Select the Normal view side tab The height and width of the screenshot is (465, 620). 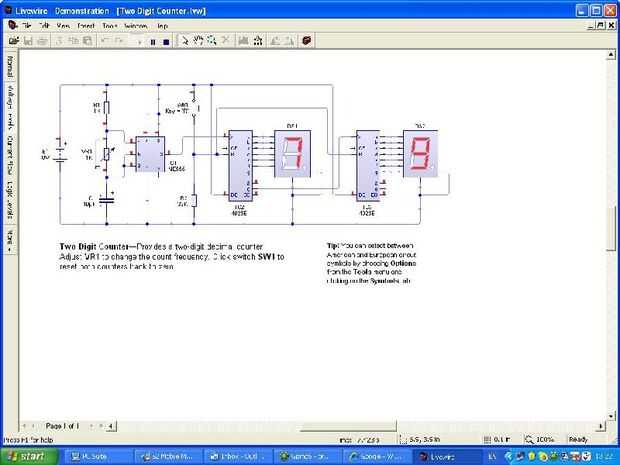click(x=10, y=66)
